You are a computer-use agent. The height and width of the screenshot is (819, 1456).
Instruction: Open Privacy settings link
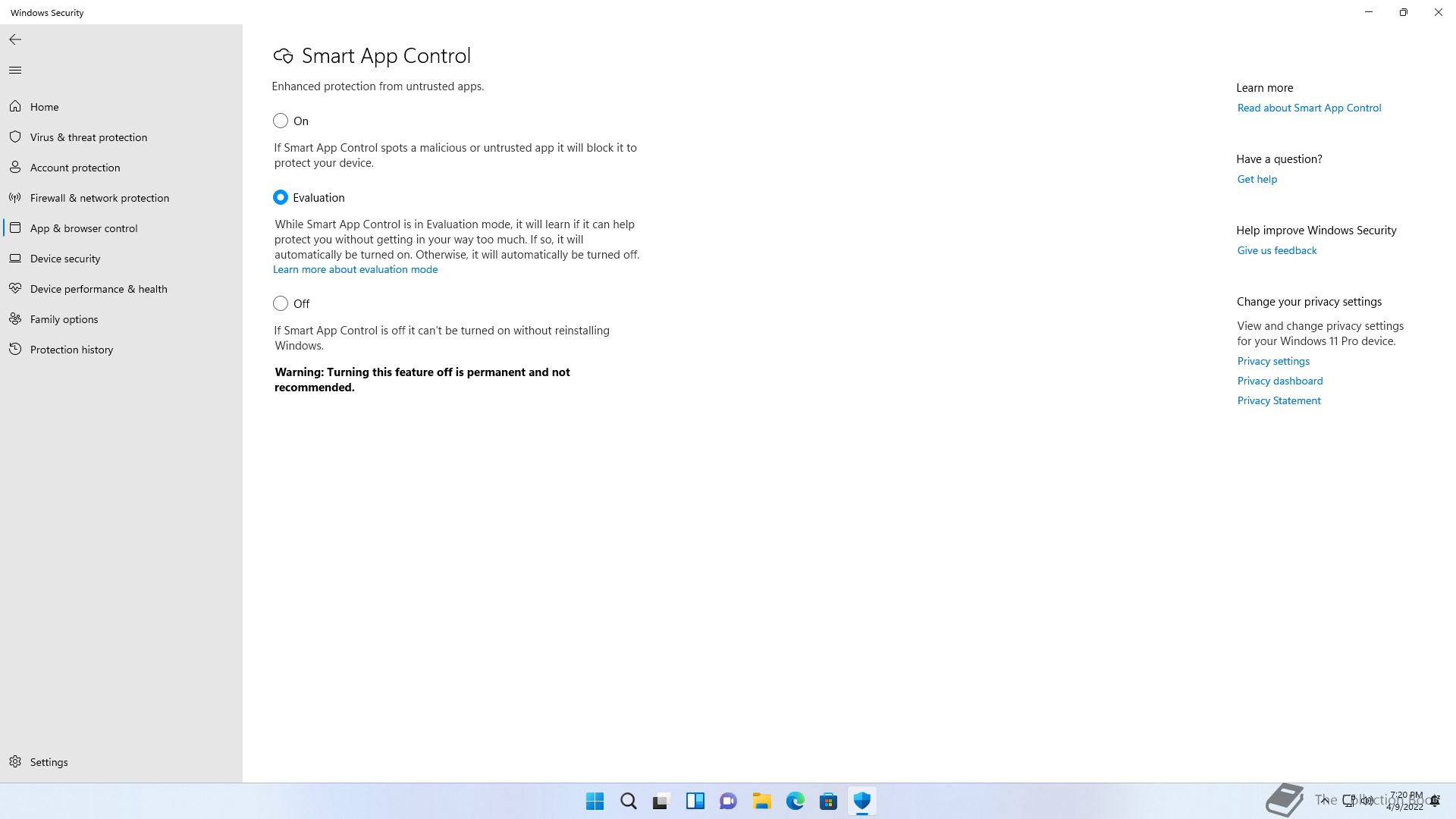1273,361
